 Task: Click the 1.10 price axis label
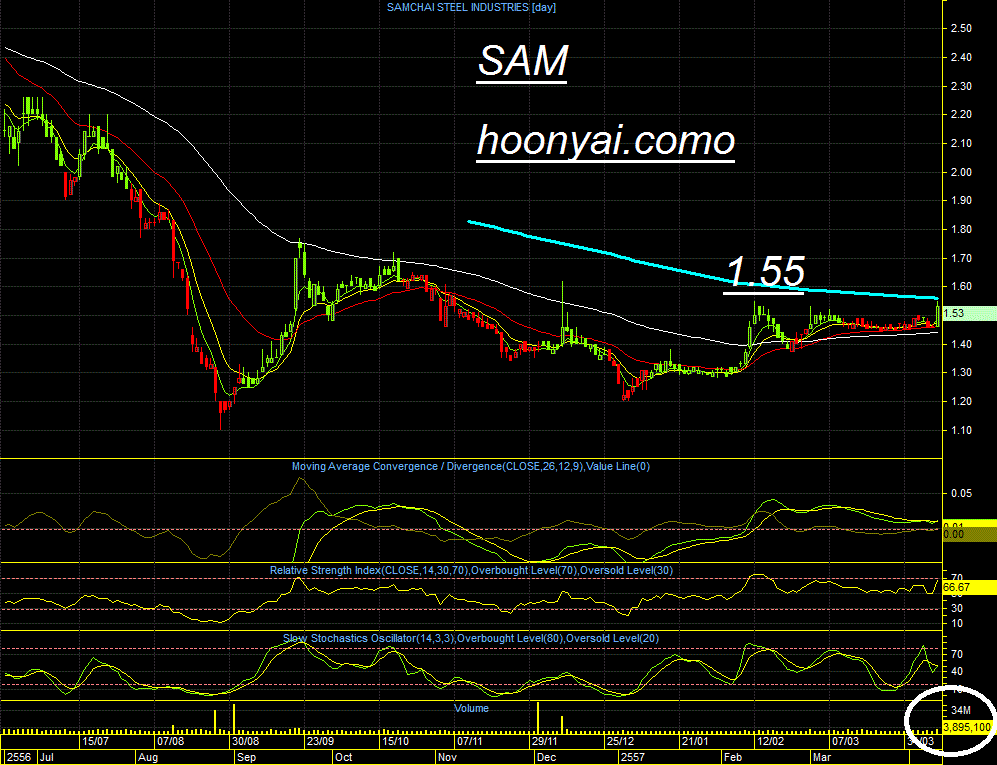[x=961, y=431]
